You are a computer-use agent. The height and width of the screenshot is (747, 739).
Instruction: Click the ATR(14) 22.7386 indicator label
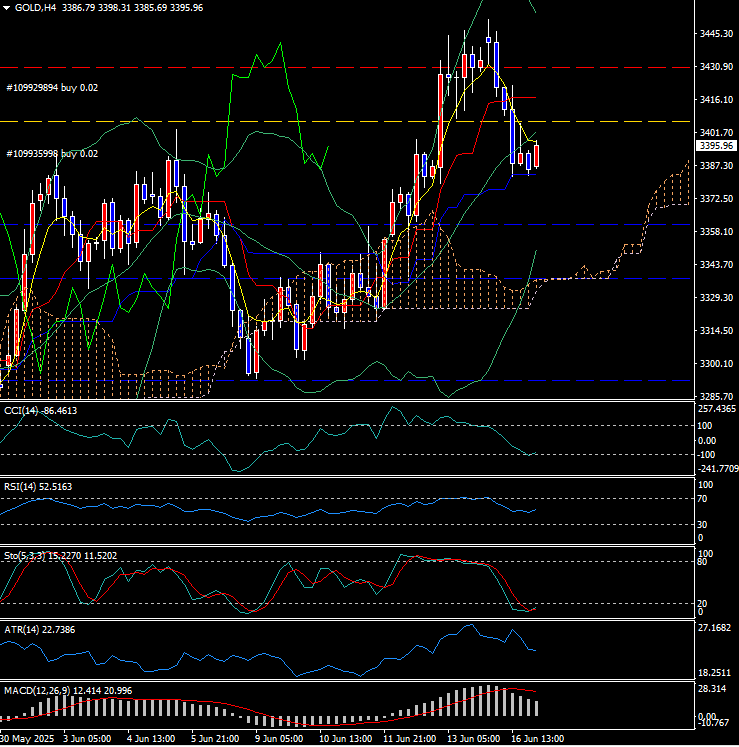point(40,629)
